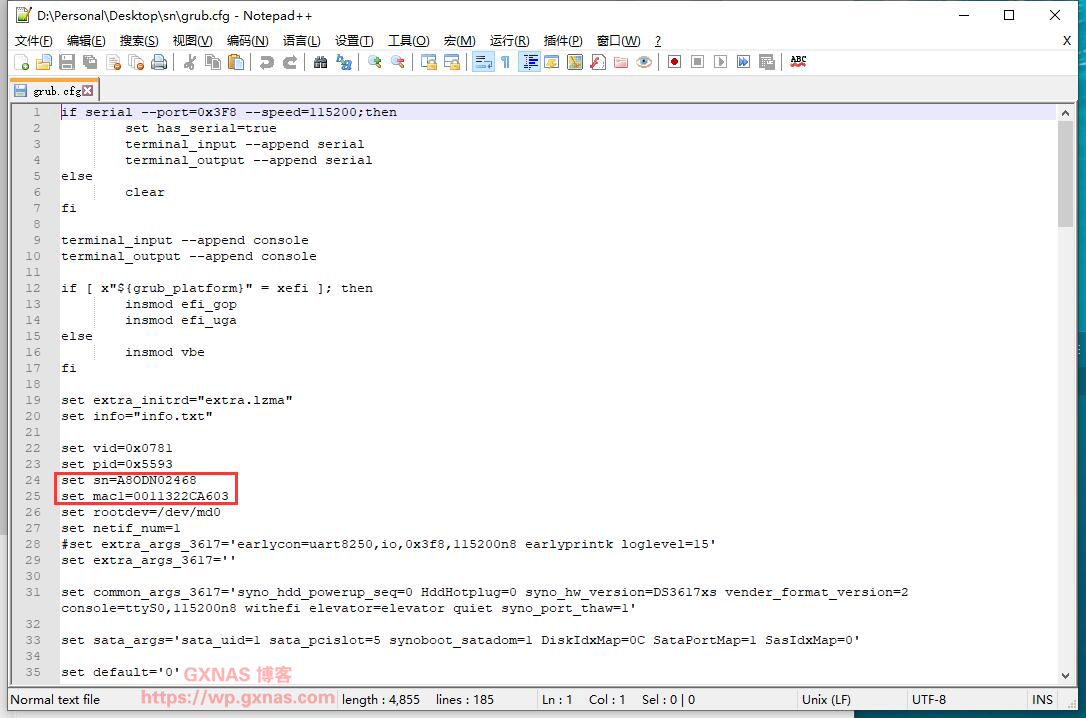Open the 编码(N) menu
Screen dimensions: 1086x718
[247, 40]
